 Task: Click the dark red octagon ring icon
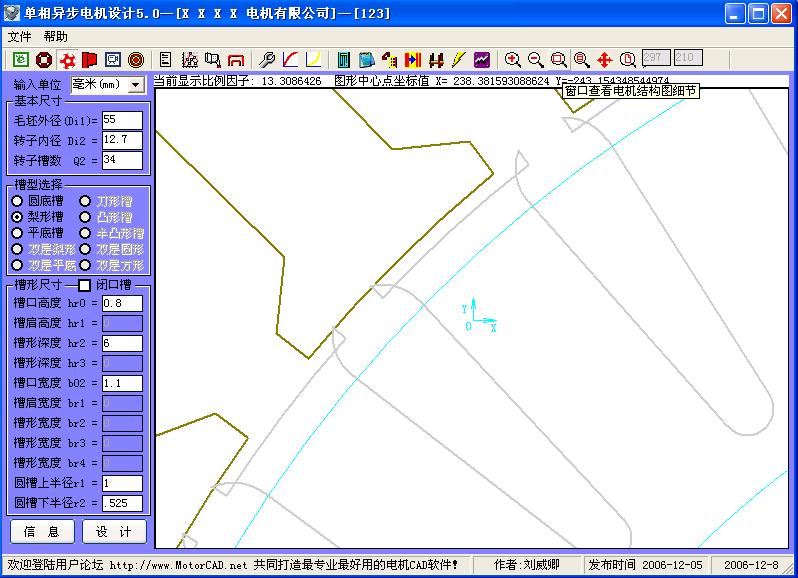(x=44, y=60)
